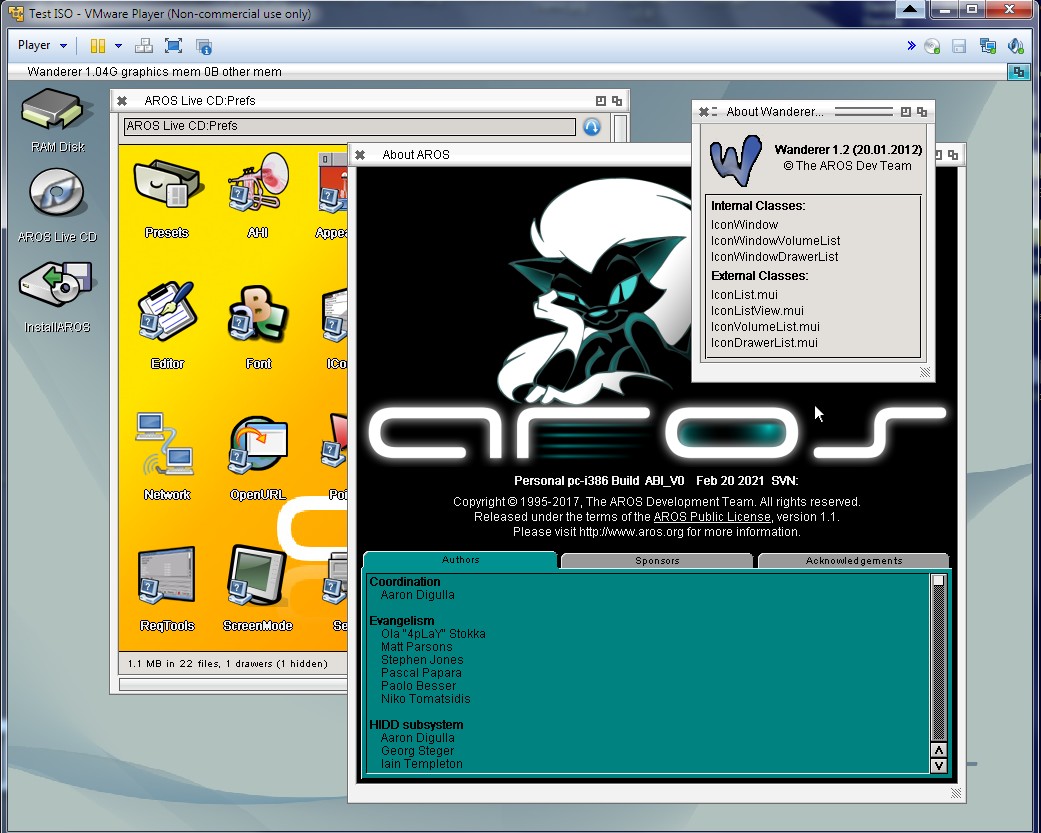1041x833 pixels.
Task: Expand the hidden VMware device icons chevron
Action: click(x=911, y=46)
